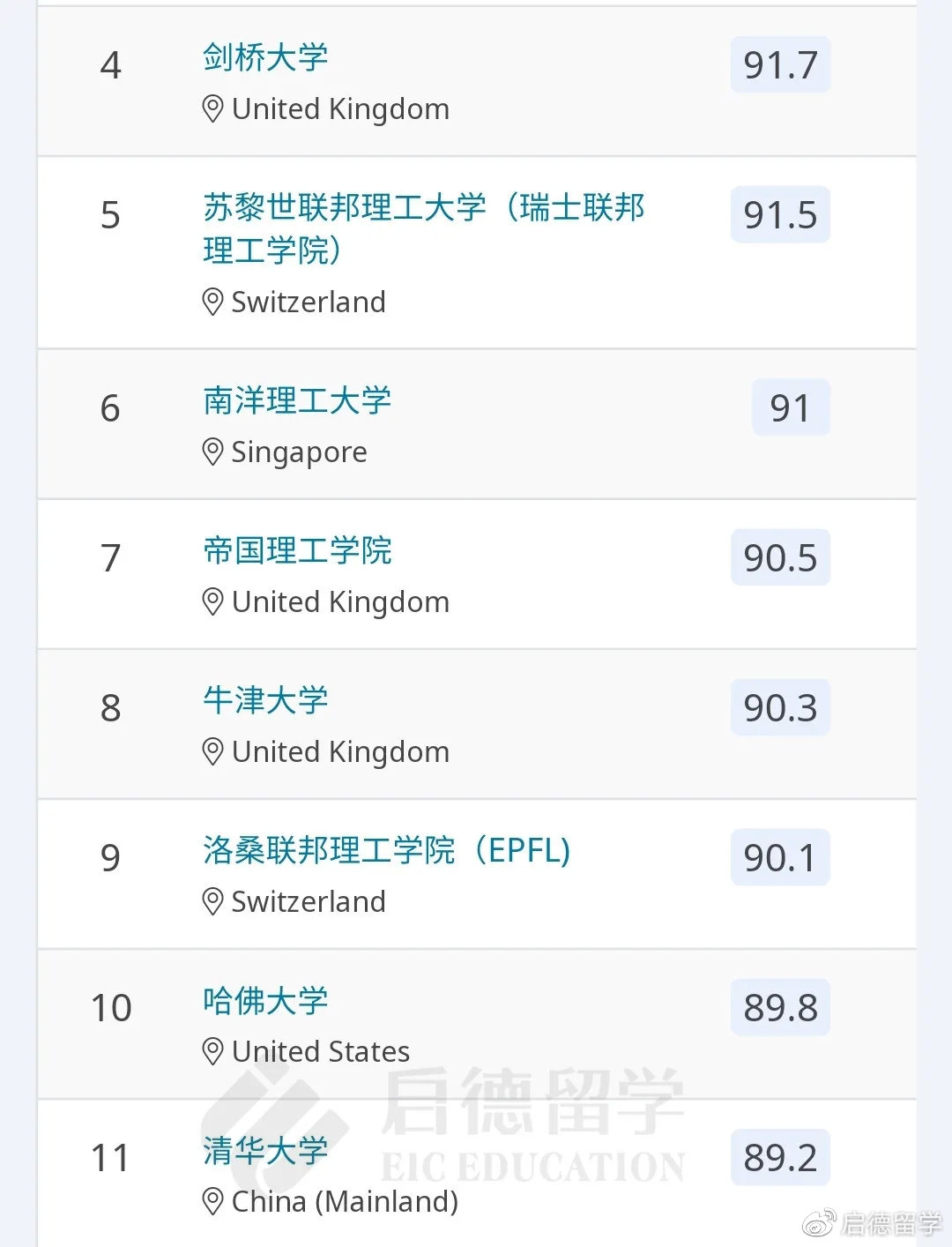Click pin icon under 剑桥大学
Image resolution: width=952 pixels, height=1247 pixels.
[212, 109]
